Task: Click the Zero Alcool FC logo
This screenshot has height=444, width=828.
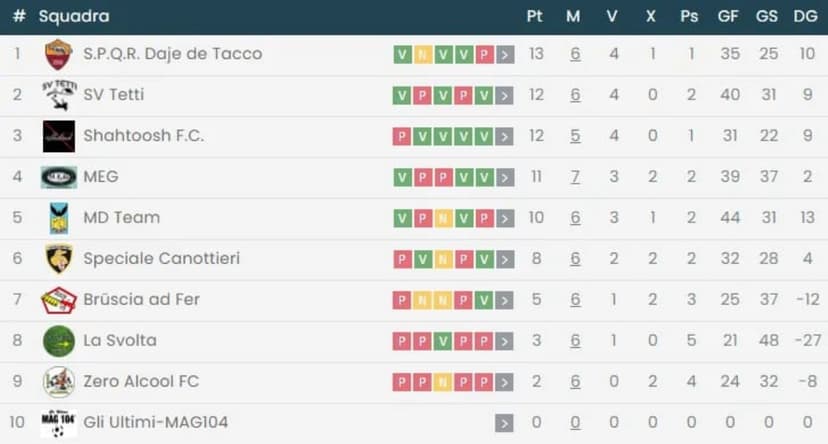Action: point(59,382)
